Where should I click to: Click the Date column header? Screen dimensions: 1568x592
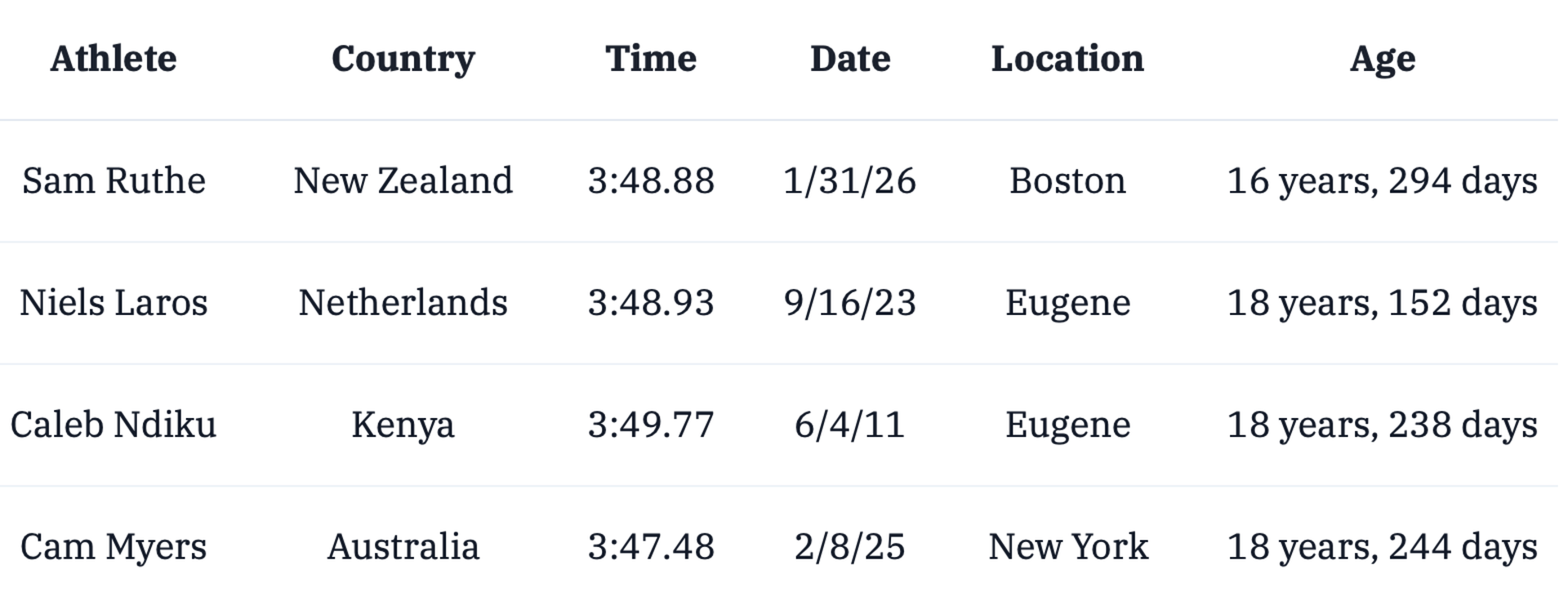(849, 59)
